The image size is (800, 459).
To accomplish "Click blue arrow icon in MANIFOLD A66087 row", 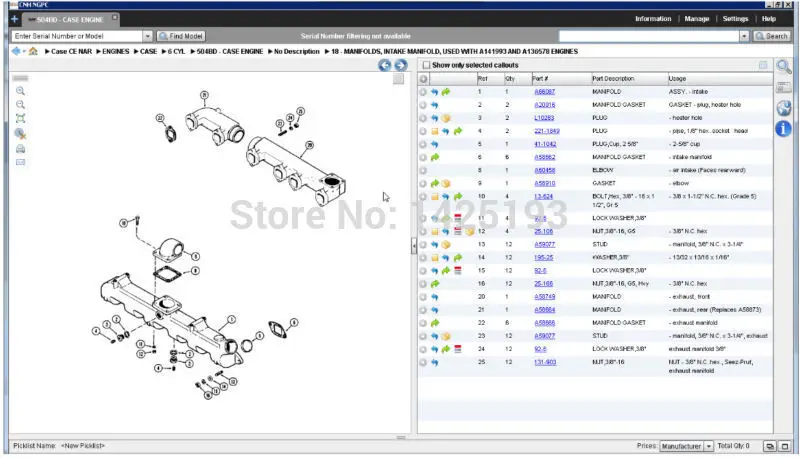I will pos(434,92).
